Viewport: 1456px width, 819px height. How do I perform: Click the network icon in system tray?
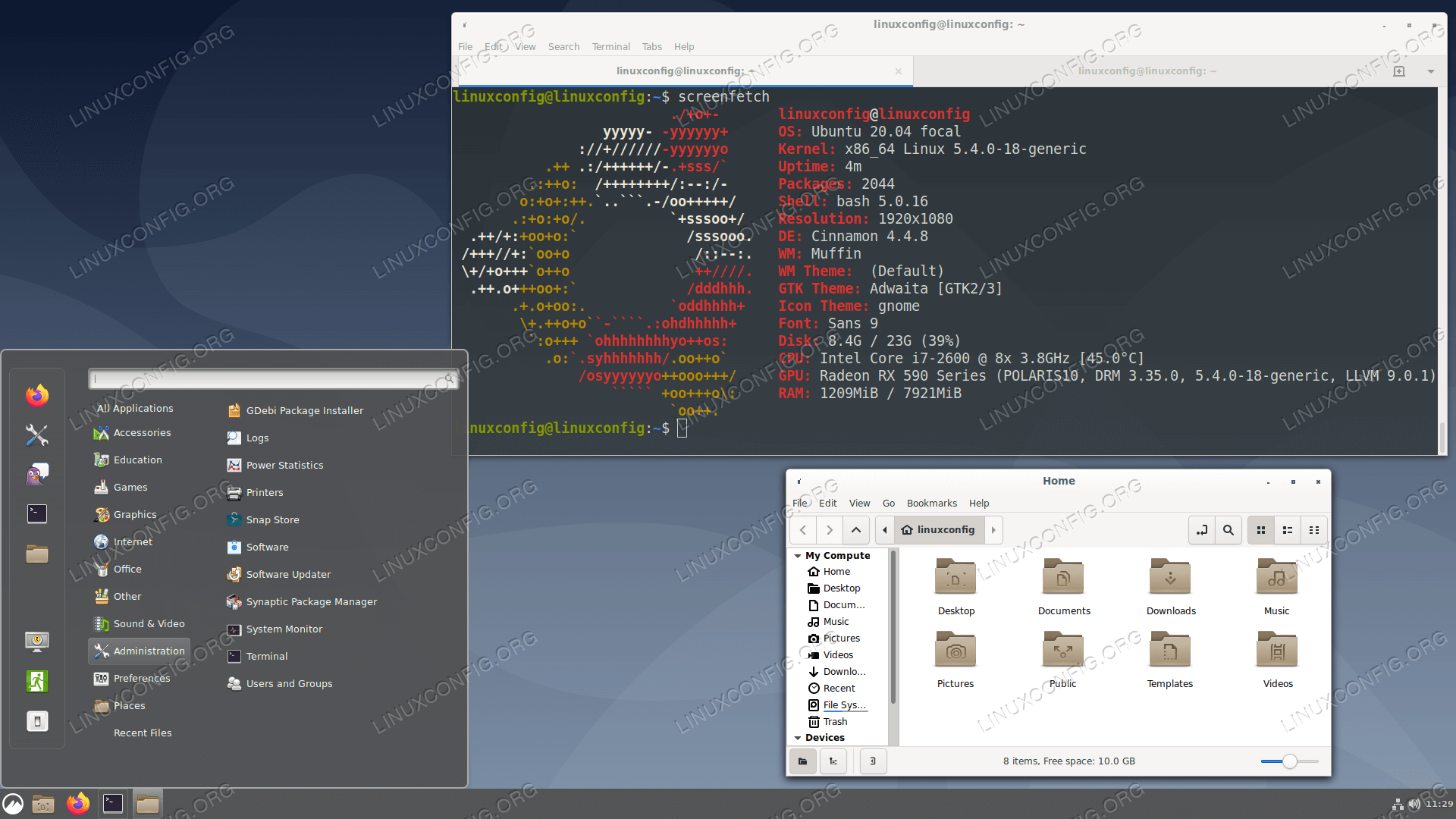click(1398, 804)
